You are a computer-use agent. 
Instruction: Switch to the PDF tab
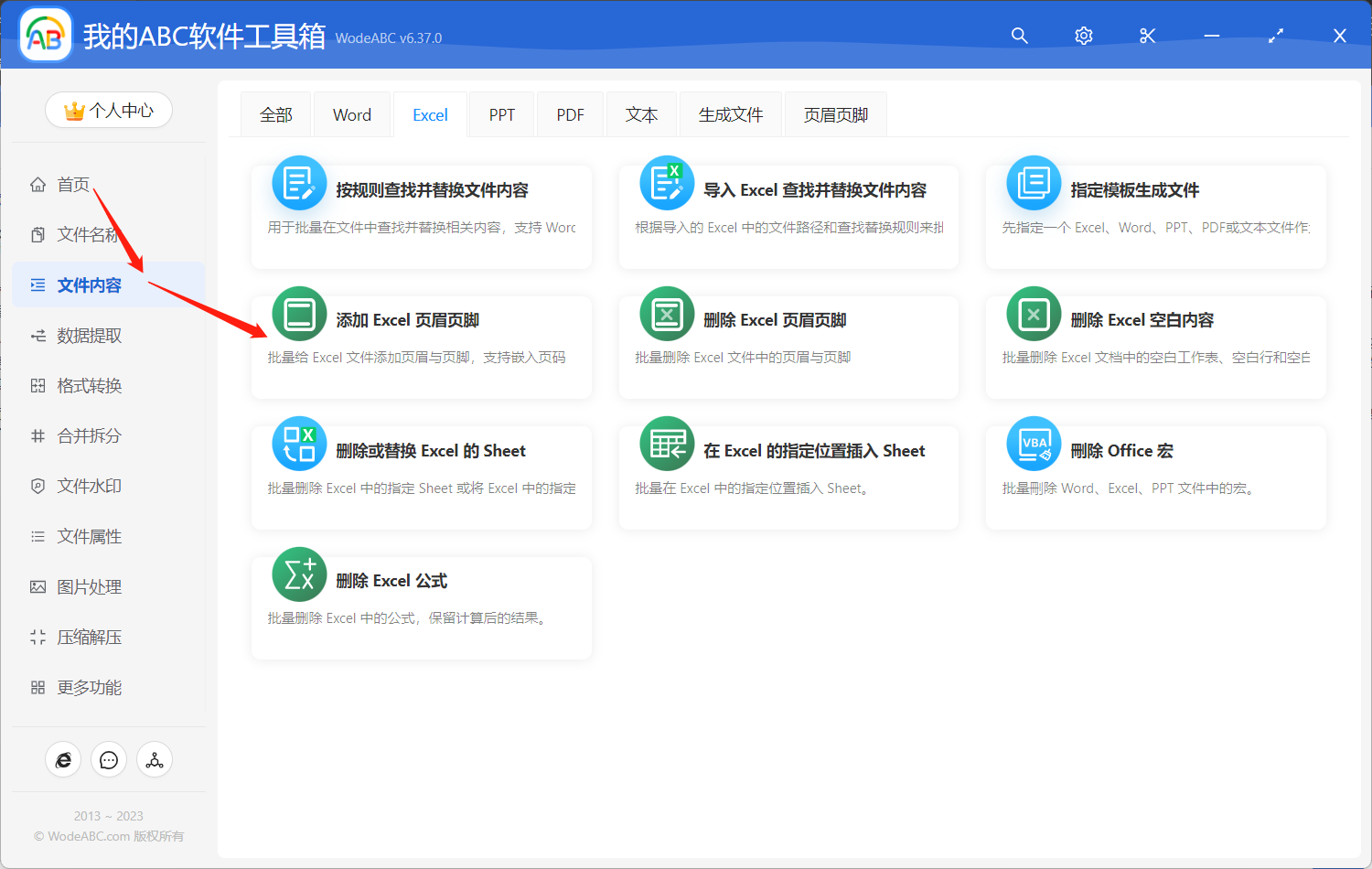point(570,113)
